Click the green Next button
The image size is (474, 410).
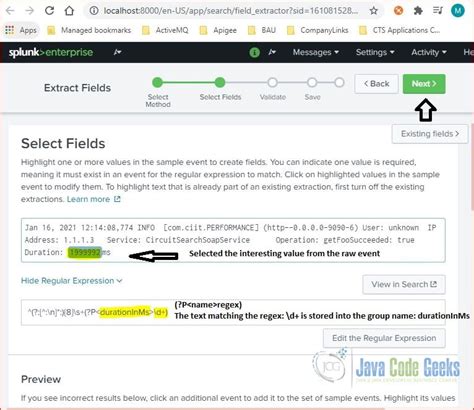click(x=424, y=84)
